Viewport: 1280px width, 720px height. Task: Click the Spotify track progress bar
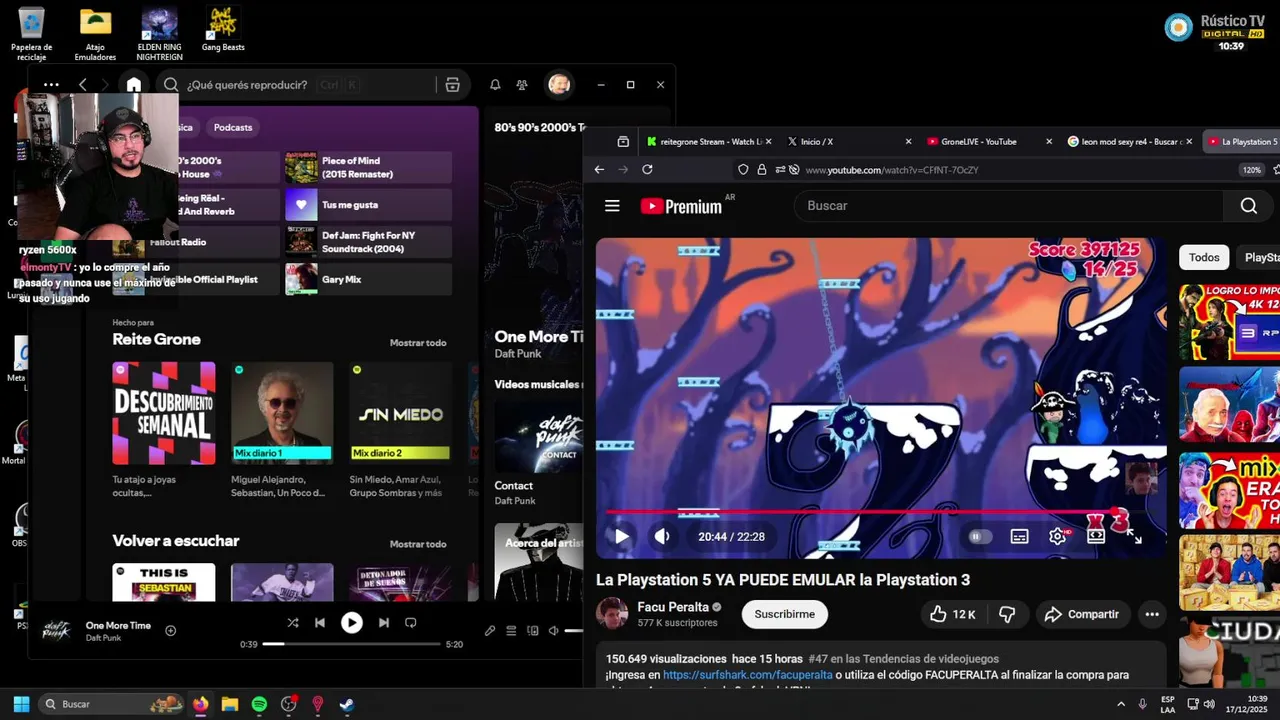pyautogui.click(x=351, y=644)
